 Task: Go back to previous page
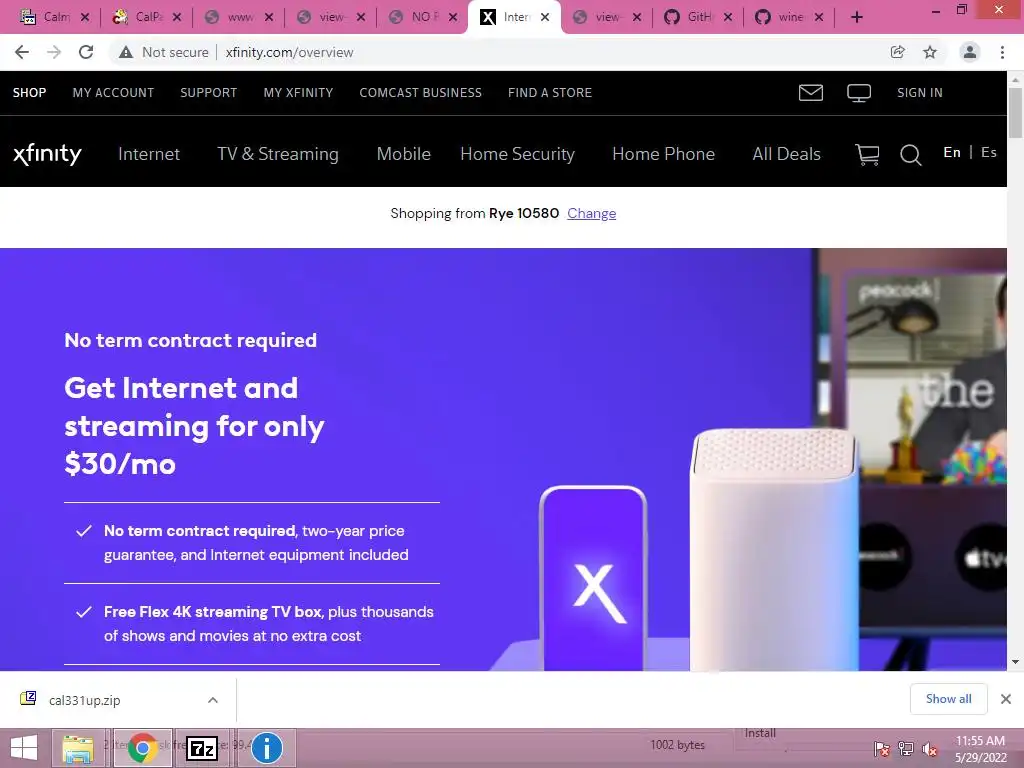[x=22, y=52]
